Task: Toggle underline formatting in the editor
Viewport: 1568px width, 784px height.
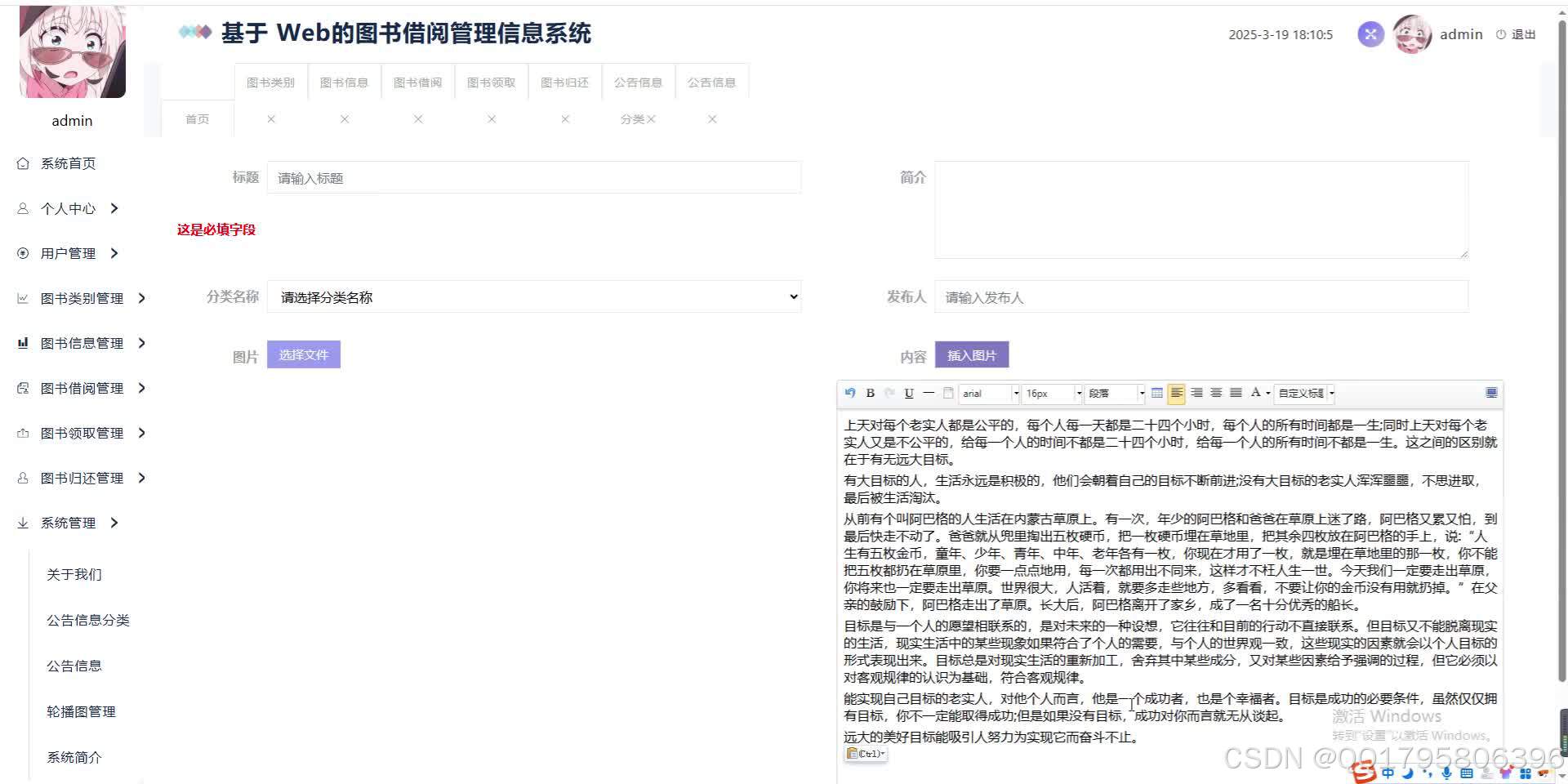Action: pos(909,393)
